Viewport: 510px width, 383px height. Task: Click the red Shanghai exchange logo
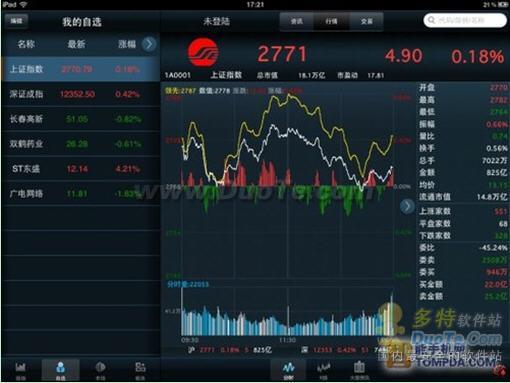(203, 53)
